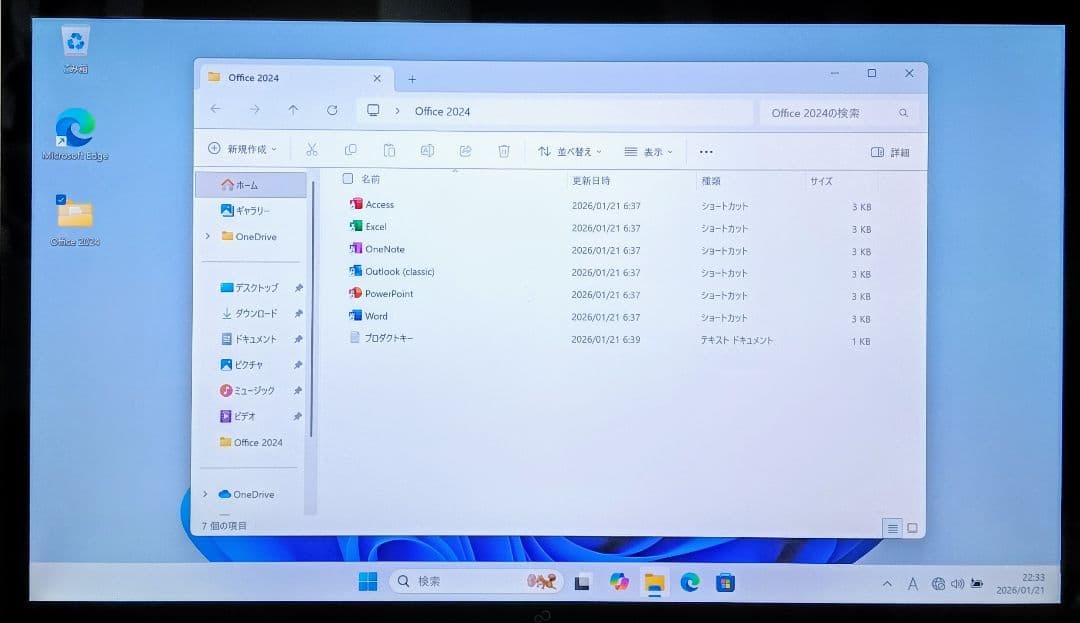This screenshot has height=623, width=1080.
Task: Select the PowerPoint shortcut
Action: (388, 294)
